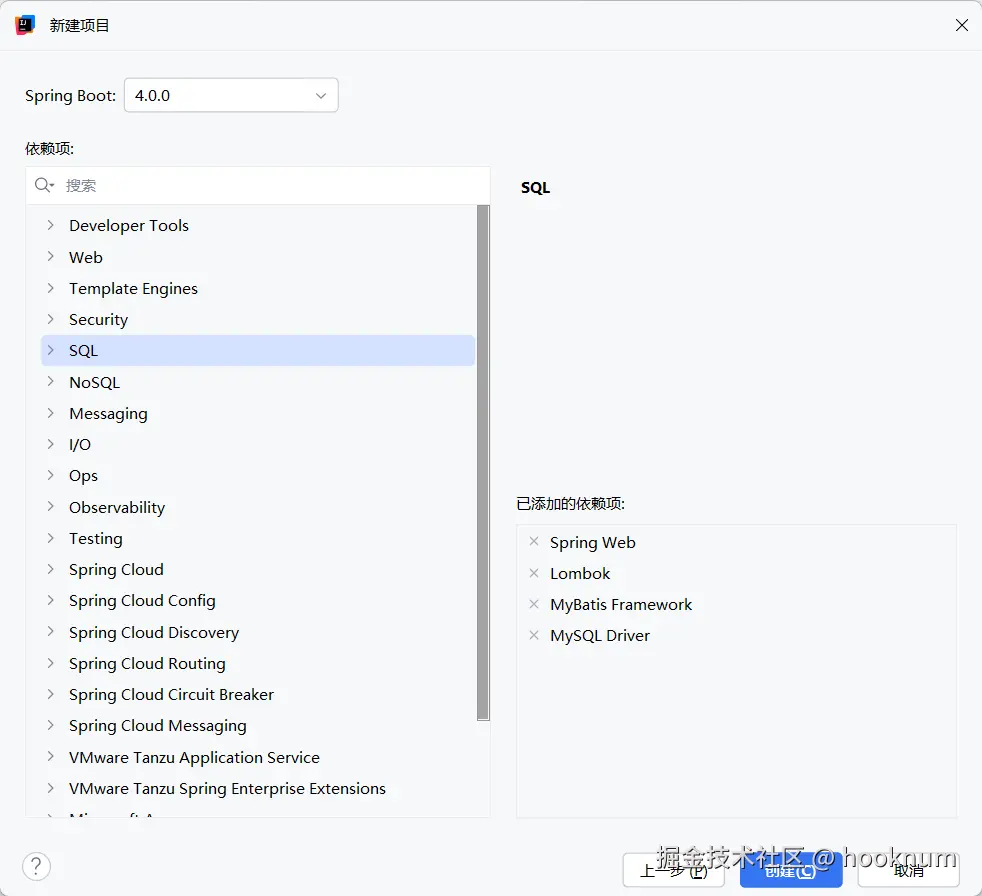Image resolution: width=982 pixels, height=896 pixels.
Task: Select the I/O tree item
Action: [80, 445]
